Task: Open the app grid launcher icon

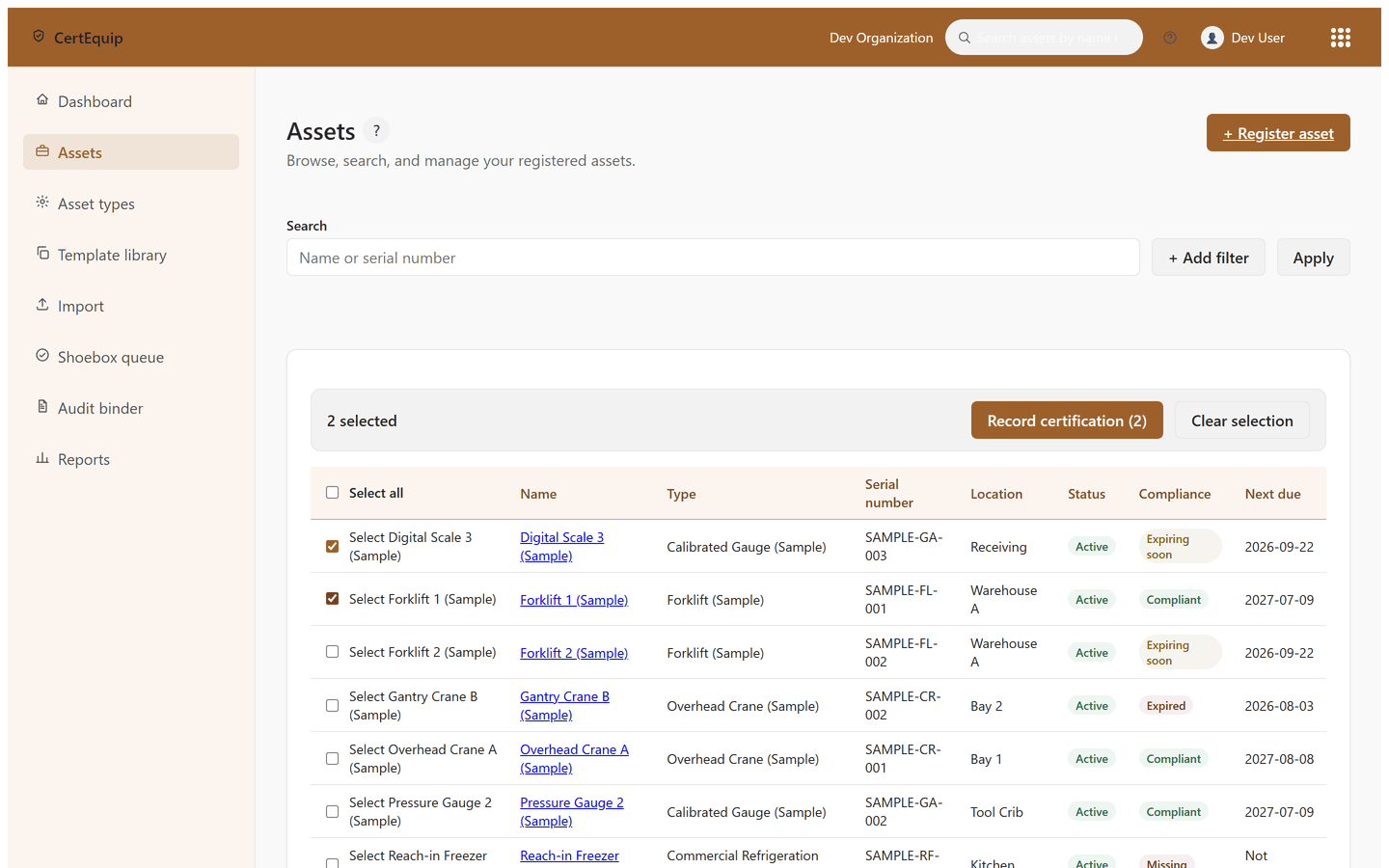Action: tap(1340, 38)
